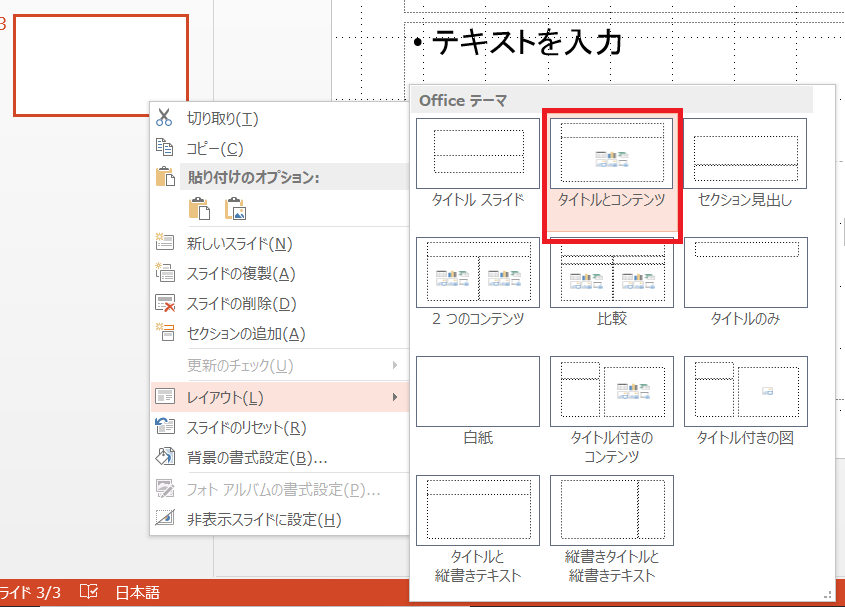Open the レイアウト(L) submenu

click(279, 397)
